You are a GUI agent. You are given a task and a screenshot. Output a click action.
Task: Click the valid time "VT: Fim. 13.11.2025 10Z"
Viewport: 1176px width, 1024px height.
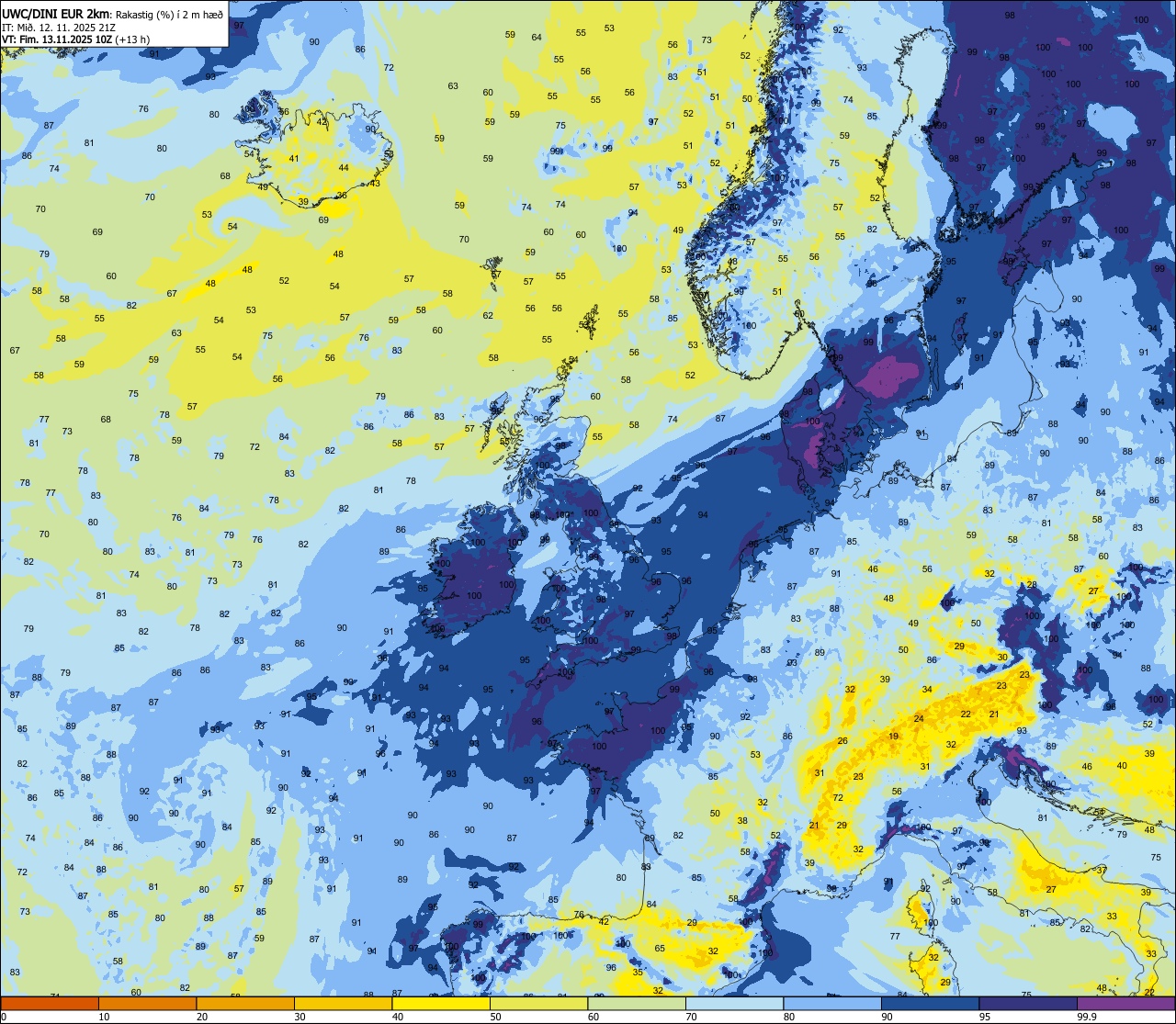(x=57, y=39)
